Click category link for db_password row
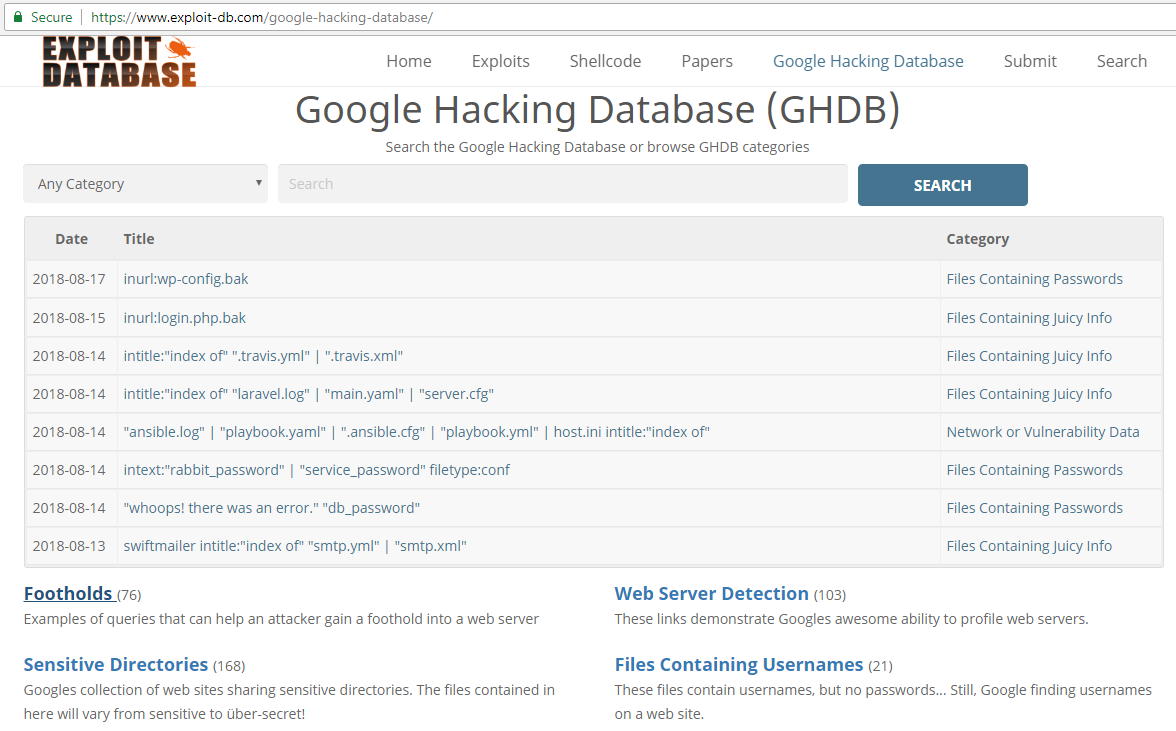1176x731 pixels. (x=1034, y=508)
